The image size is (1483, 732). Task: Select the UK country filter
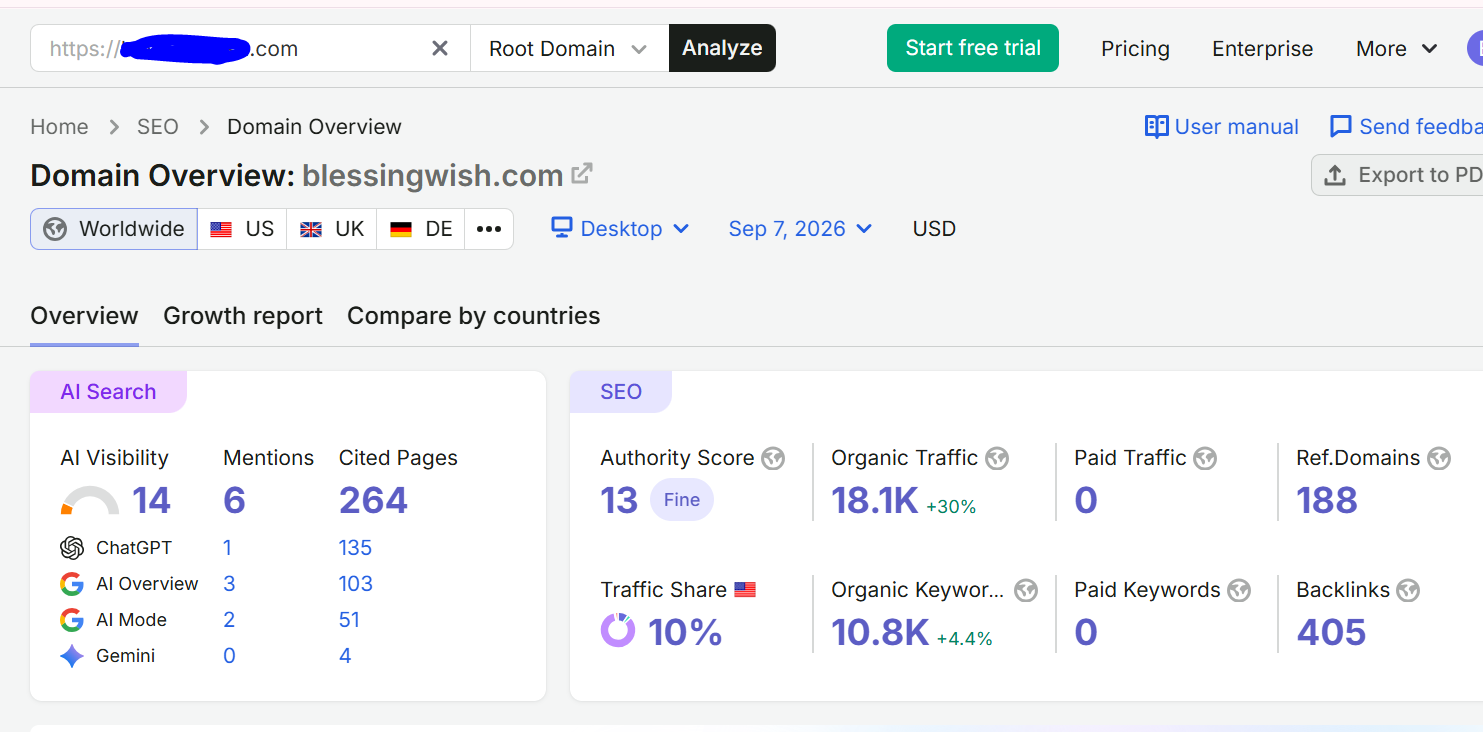tap(332, 229)
